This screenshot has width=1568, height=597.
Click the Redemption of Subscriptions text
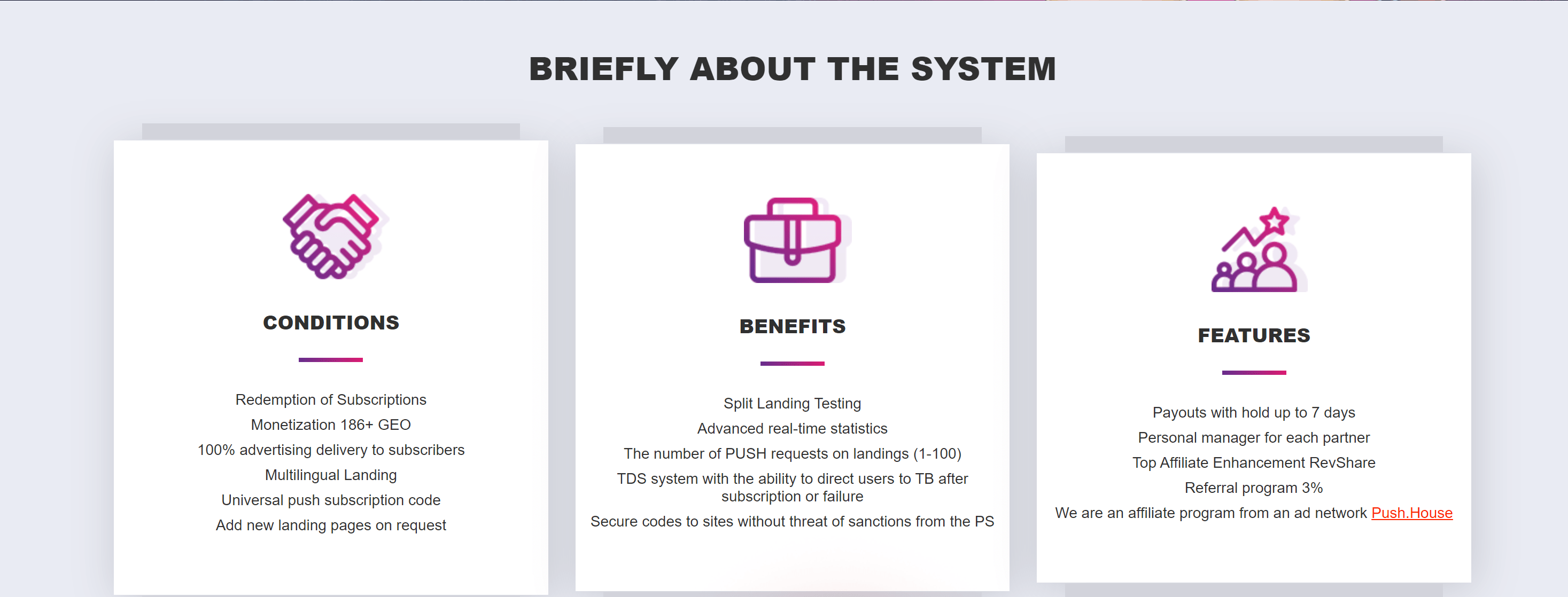[330, 400]
